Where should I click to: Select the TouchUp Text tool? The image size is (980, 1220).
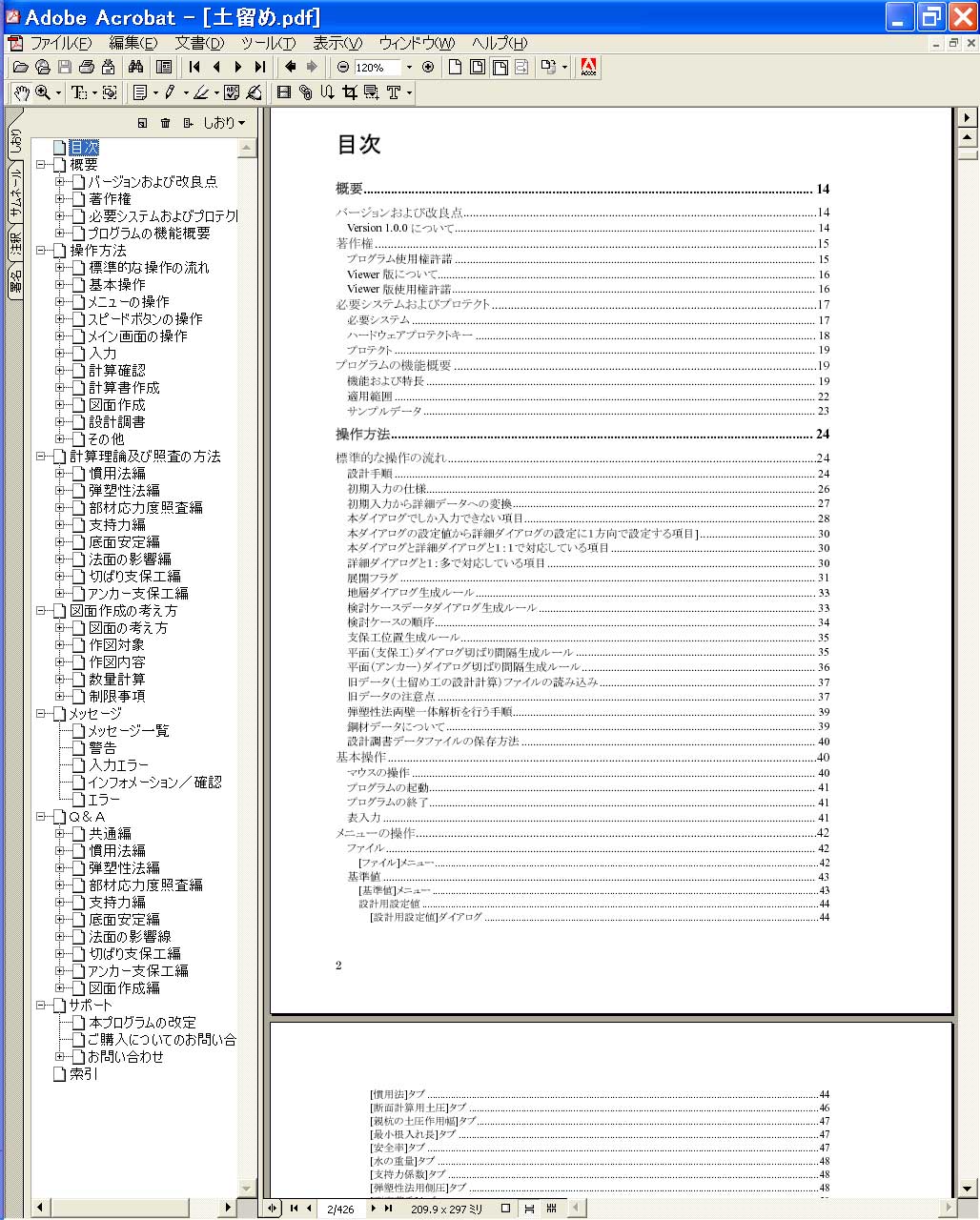(394, 92)
